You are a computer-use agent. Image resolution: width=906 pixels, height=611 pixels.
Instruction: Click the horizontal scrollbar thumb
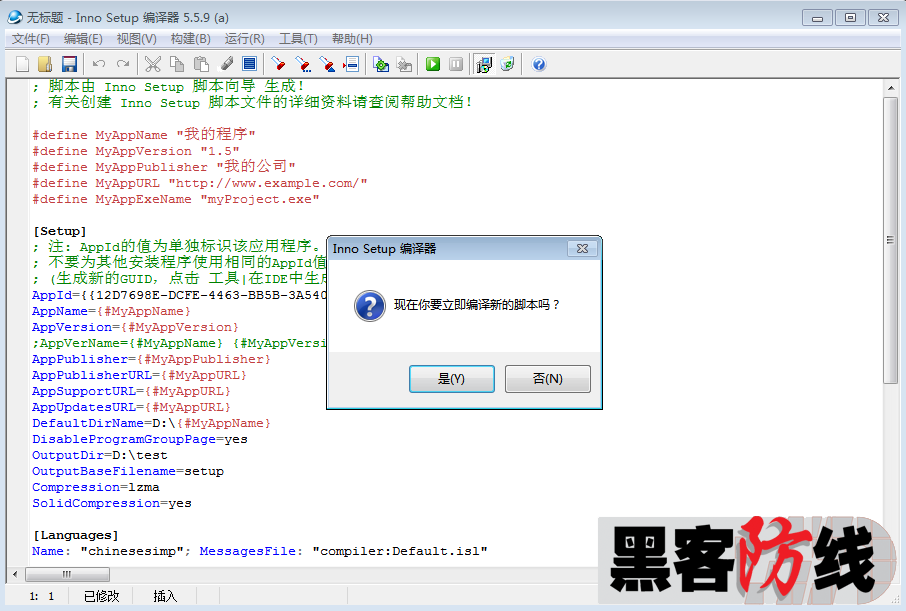pyautogui.click(x=67, y=575)
